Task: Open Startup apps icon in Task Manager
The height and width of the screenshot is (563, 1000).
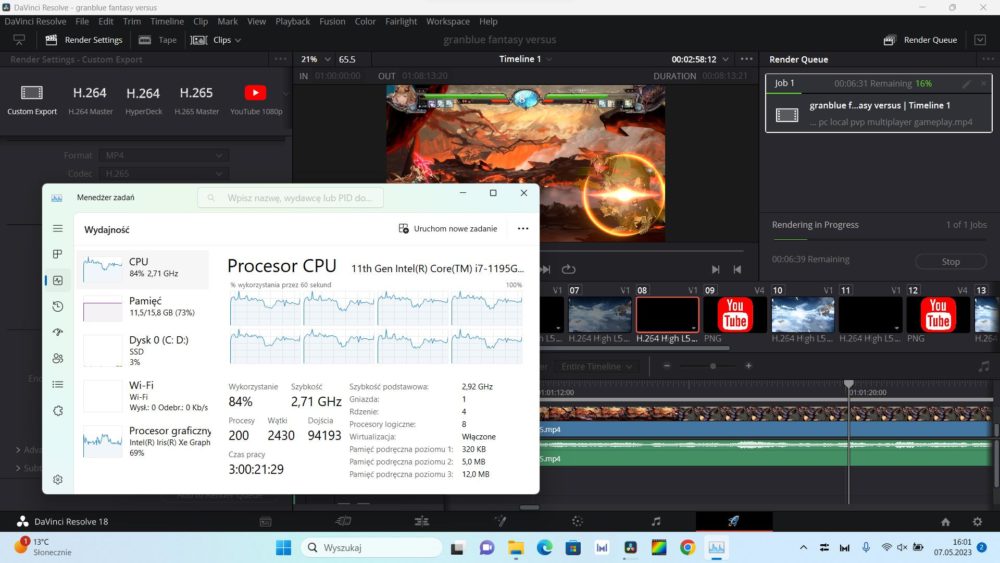Action: [x=58, y=332]
